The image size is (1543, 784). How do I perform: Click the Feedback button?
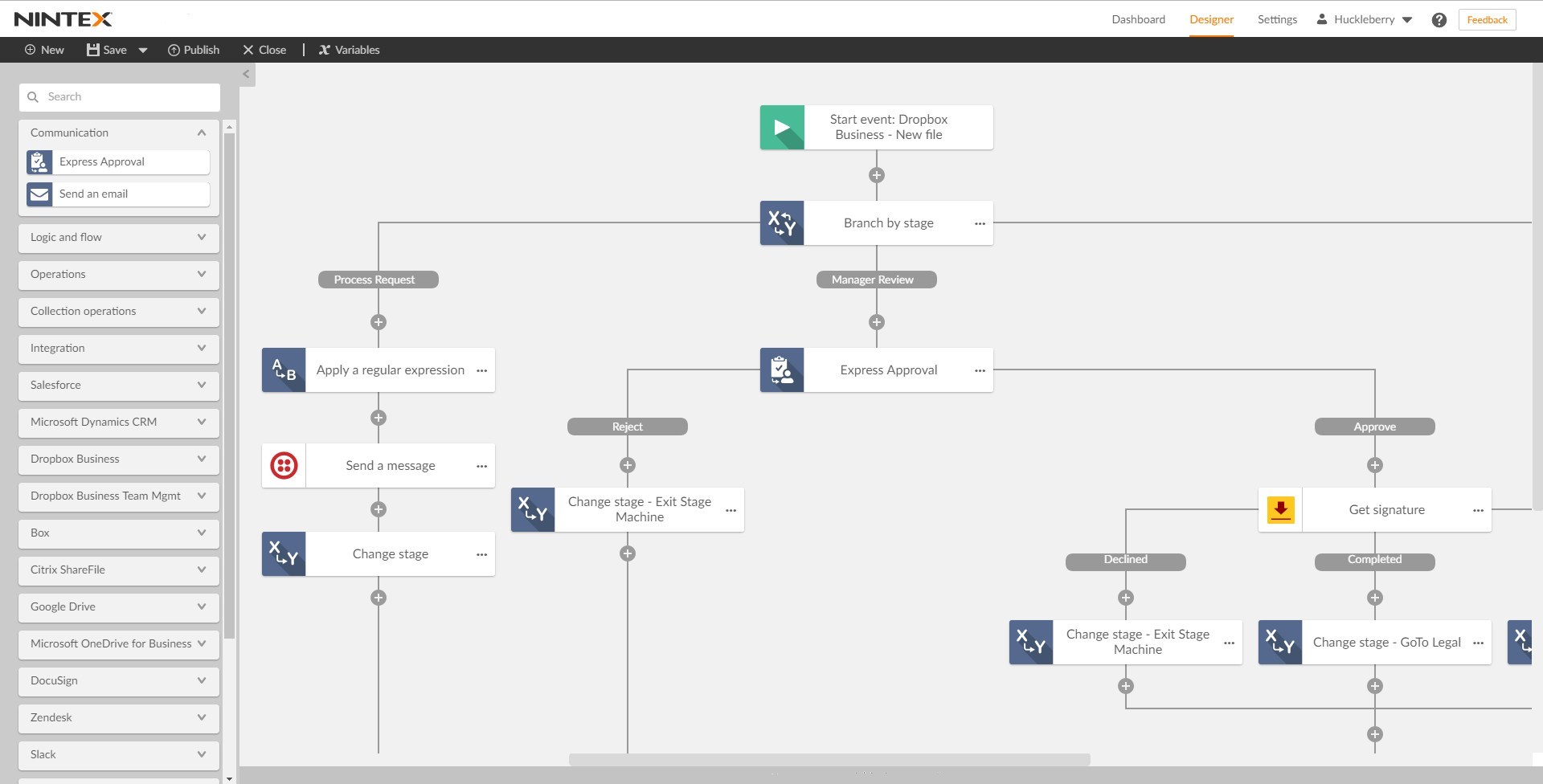1487,20
